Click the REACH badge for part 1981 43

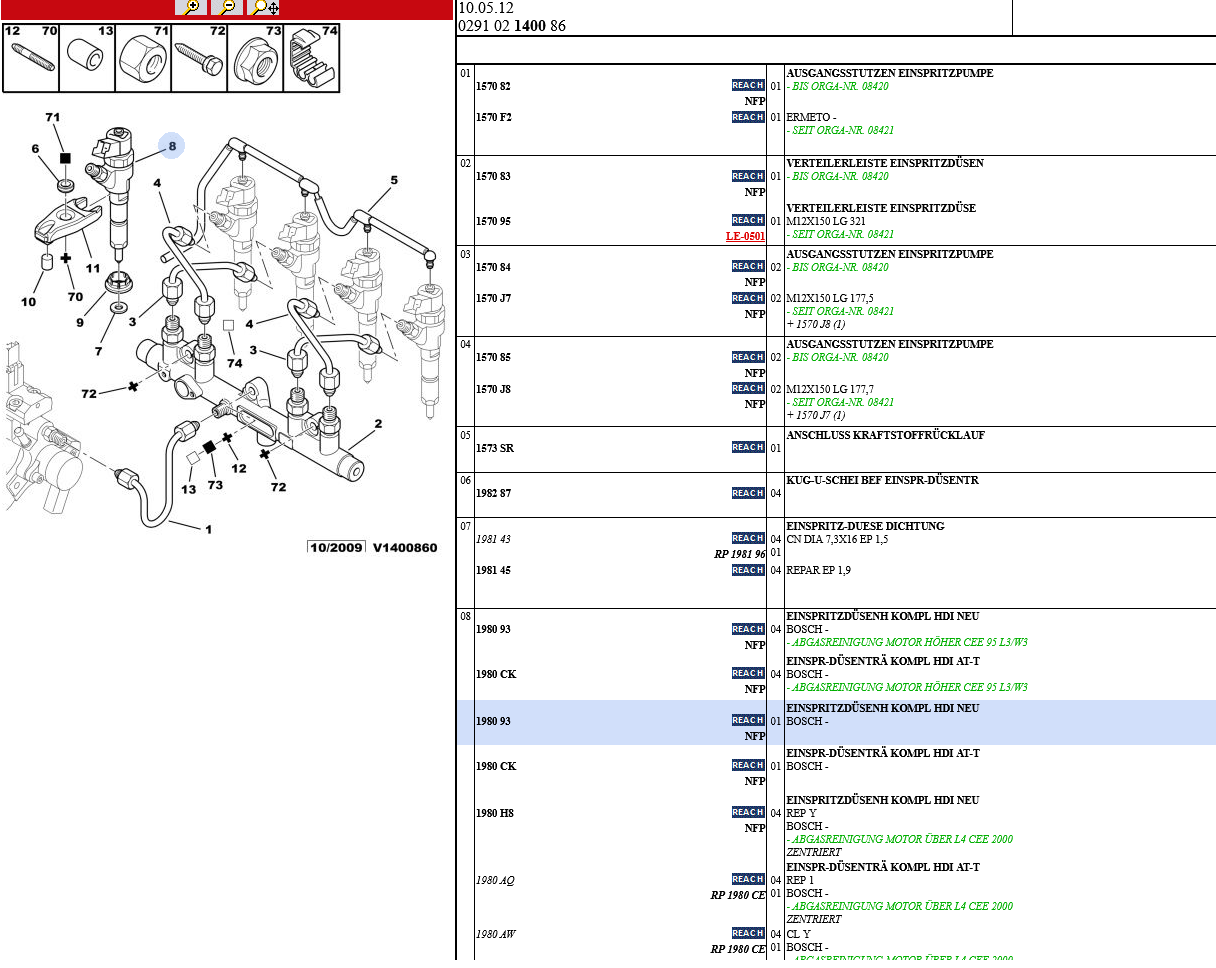[x=748, y=538]
